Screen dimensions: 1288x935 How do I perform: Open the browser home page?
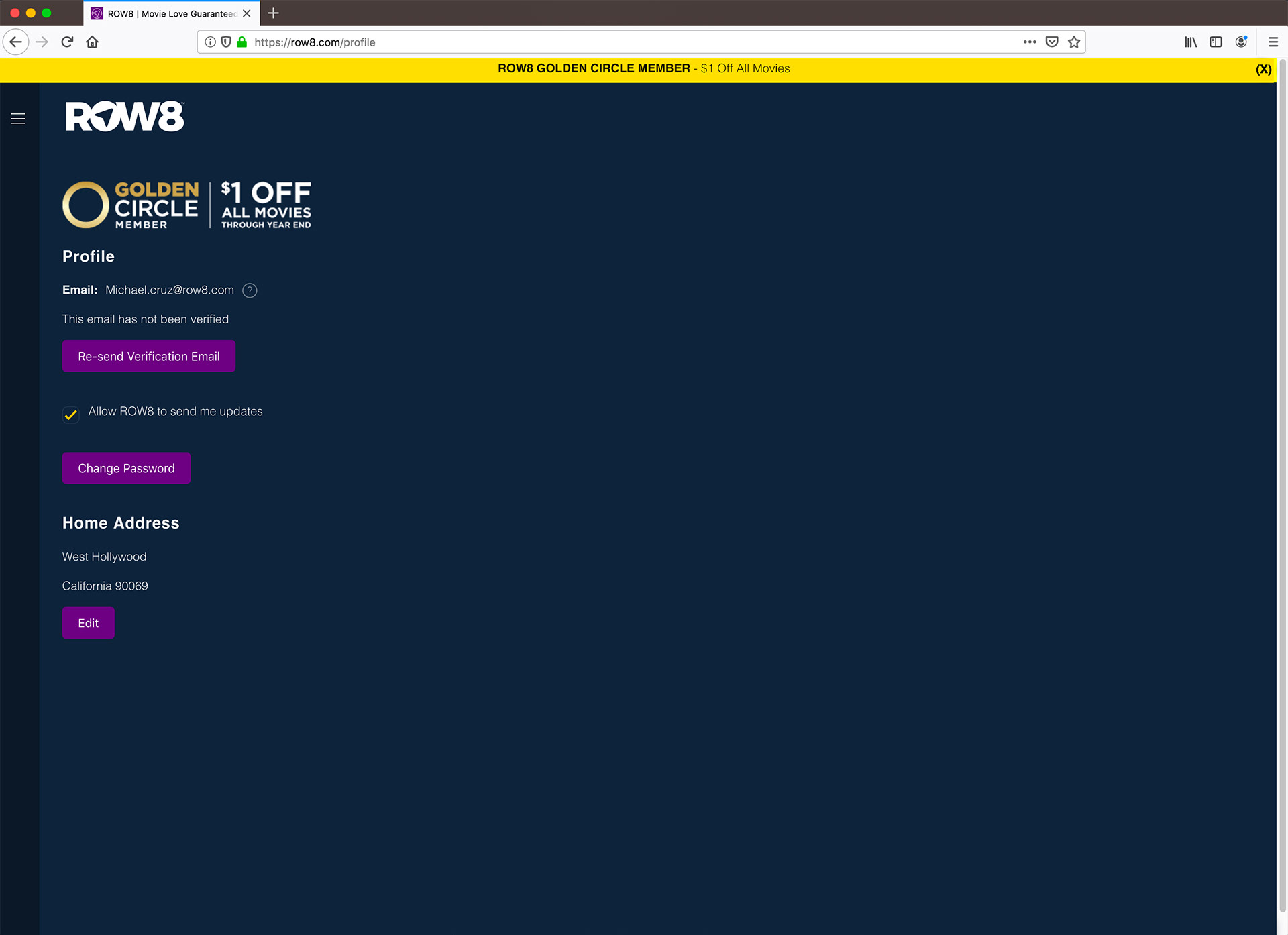pos(93,42)
